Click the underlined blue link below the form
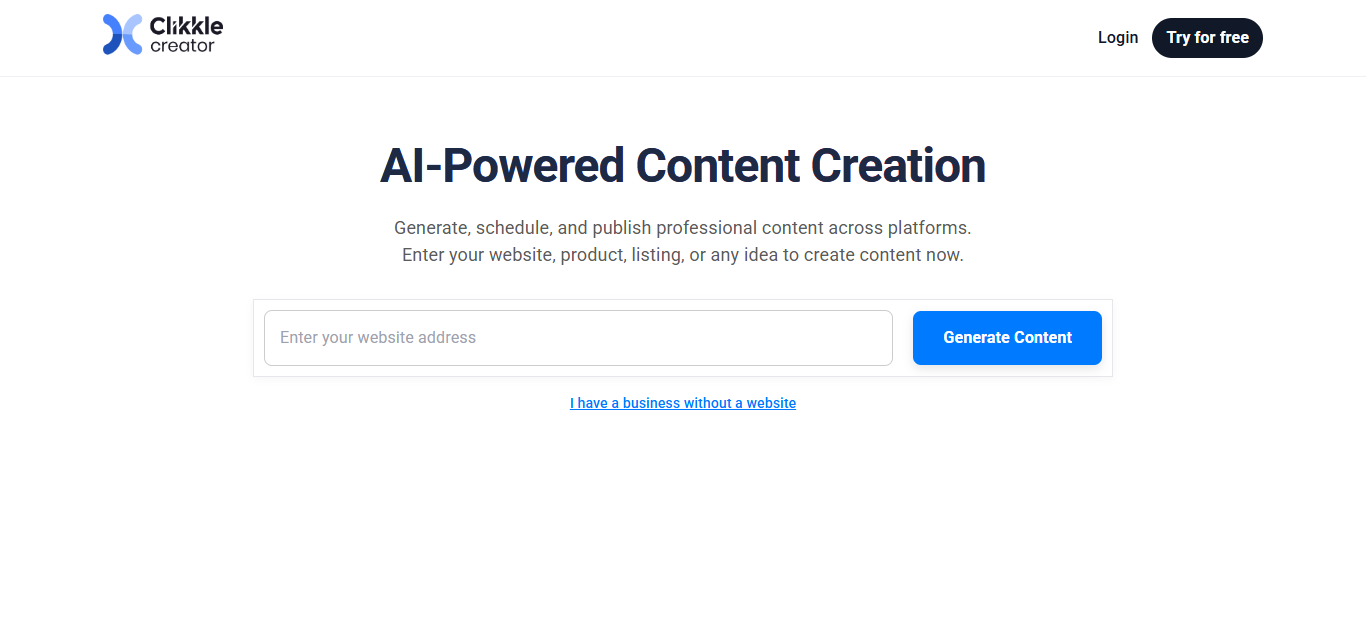This screenshot has height=617, width=1366. [x=683, y=403]
